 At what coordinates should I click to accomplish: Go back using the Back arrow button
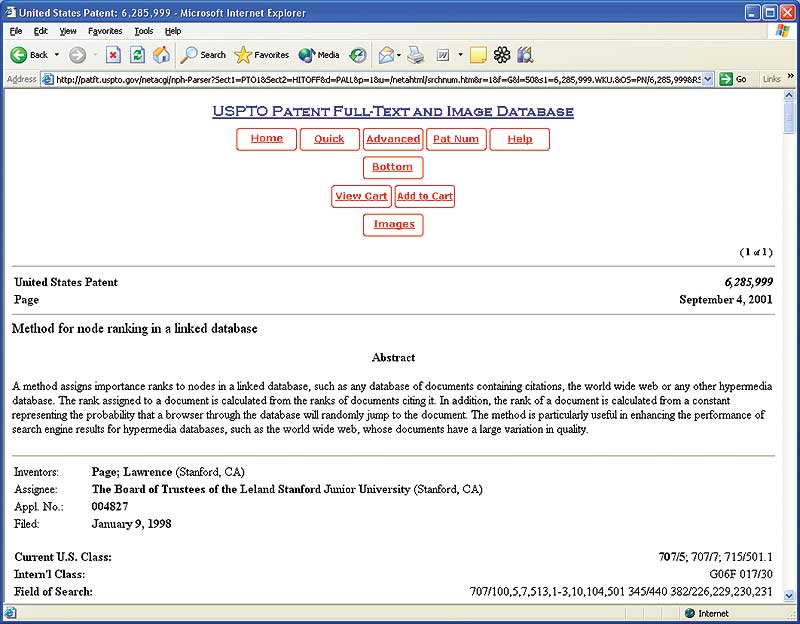pyautogui.click(x=29, y=55)
